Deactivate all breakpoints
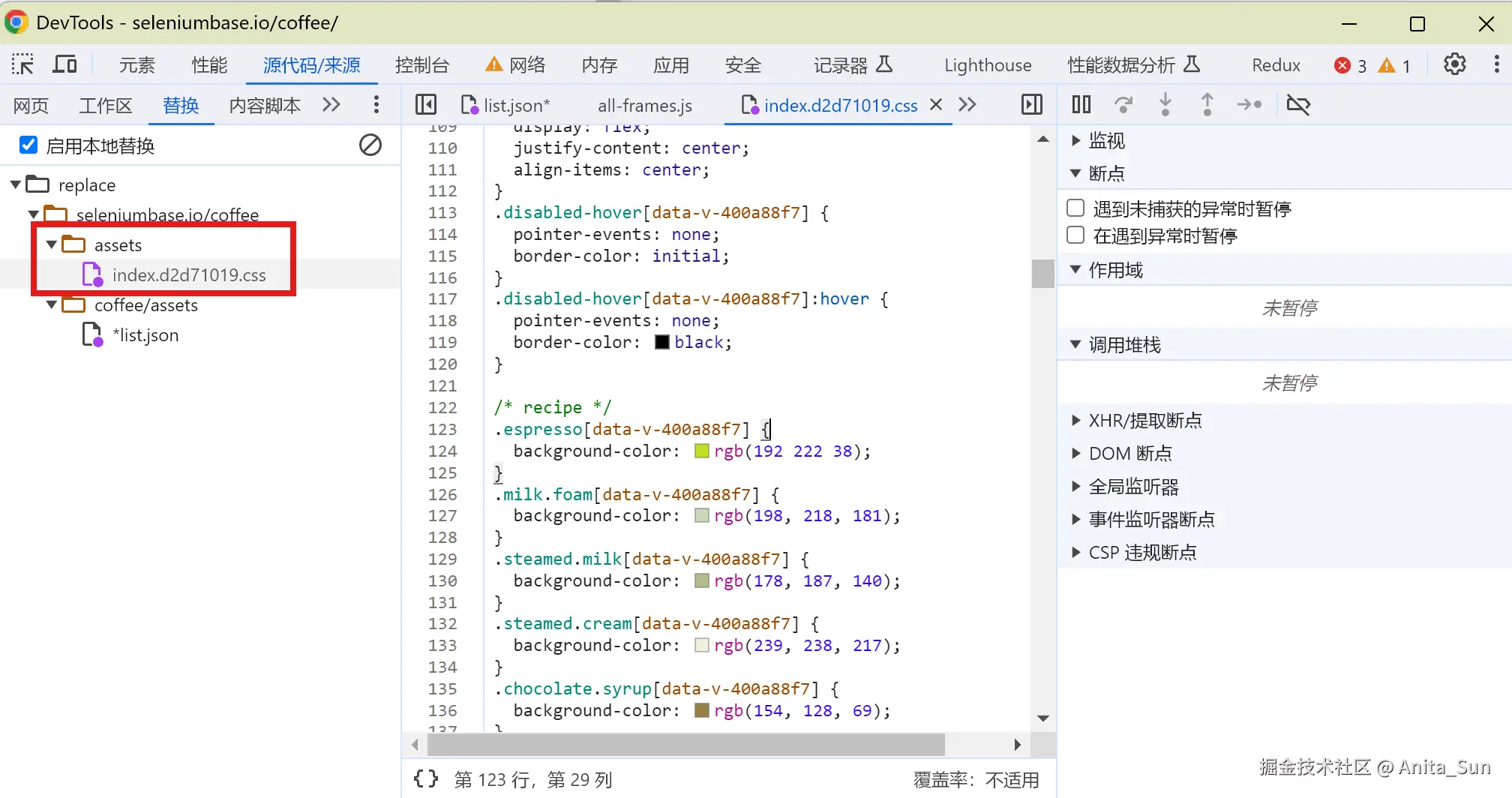1512x798 pixels. [x=1298, y=104]
